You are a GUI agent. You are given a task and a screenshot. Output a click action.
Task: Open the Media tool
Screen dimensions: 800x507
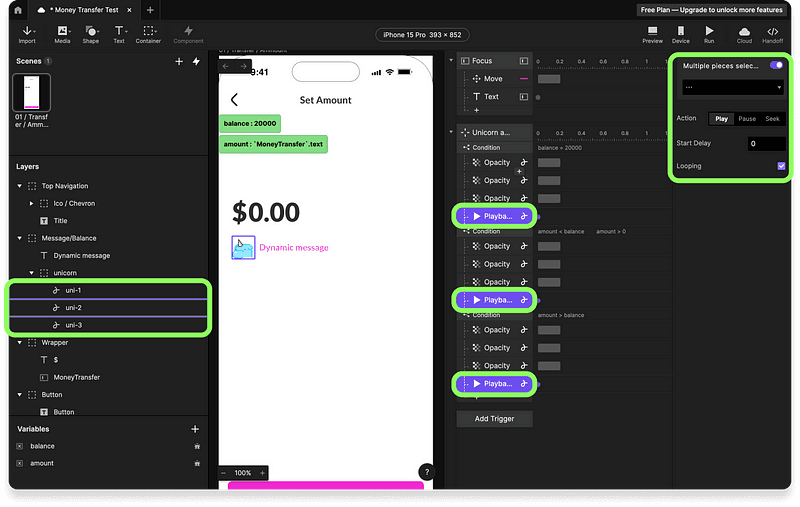coord(62,34)
